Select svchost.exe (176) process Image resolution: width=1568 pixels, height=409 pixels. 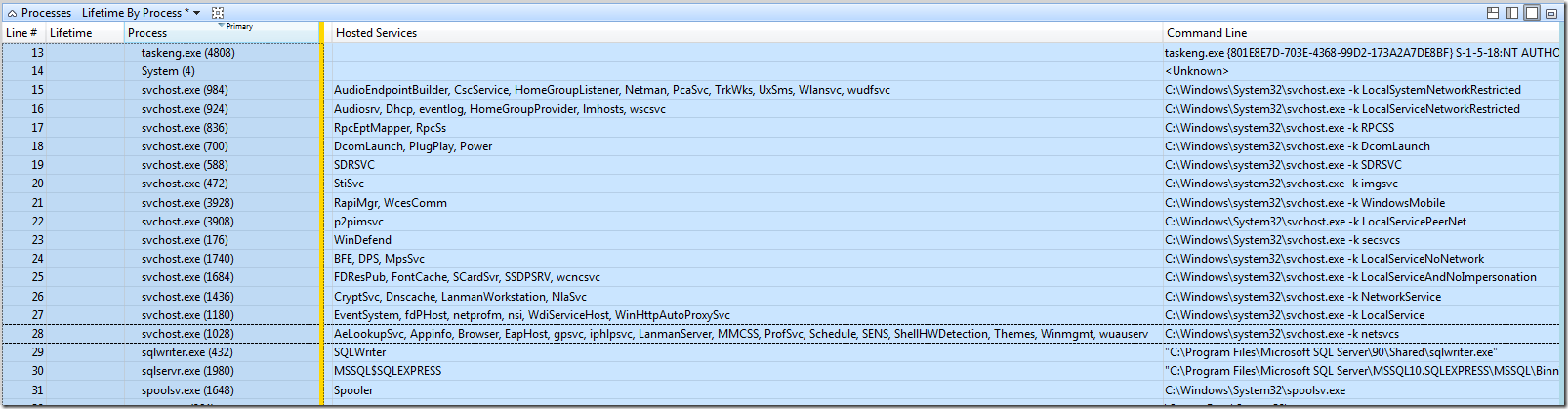(x=185, y=240)
